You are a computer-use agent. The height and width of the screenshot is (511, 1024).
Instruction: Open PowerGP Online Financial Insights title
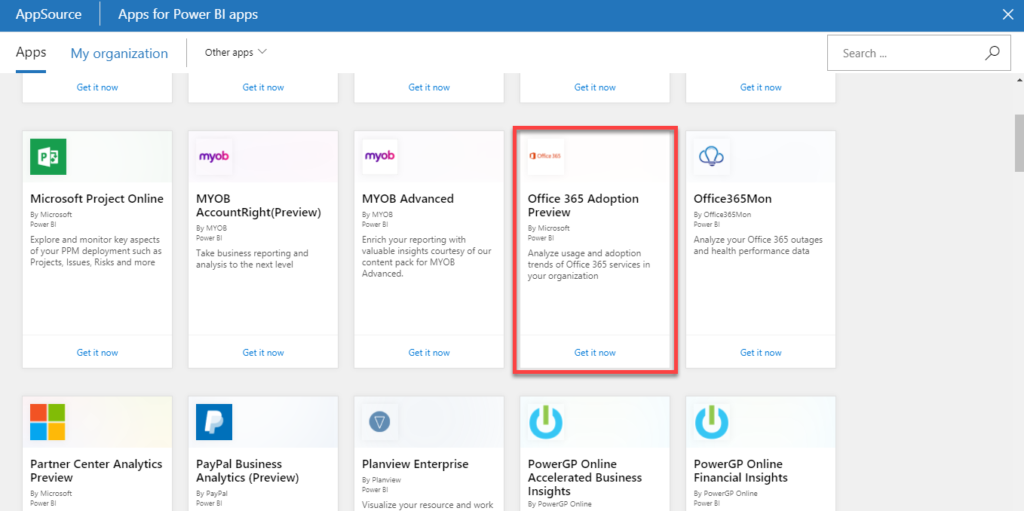[741, 470]
